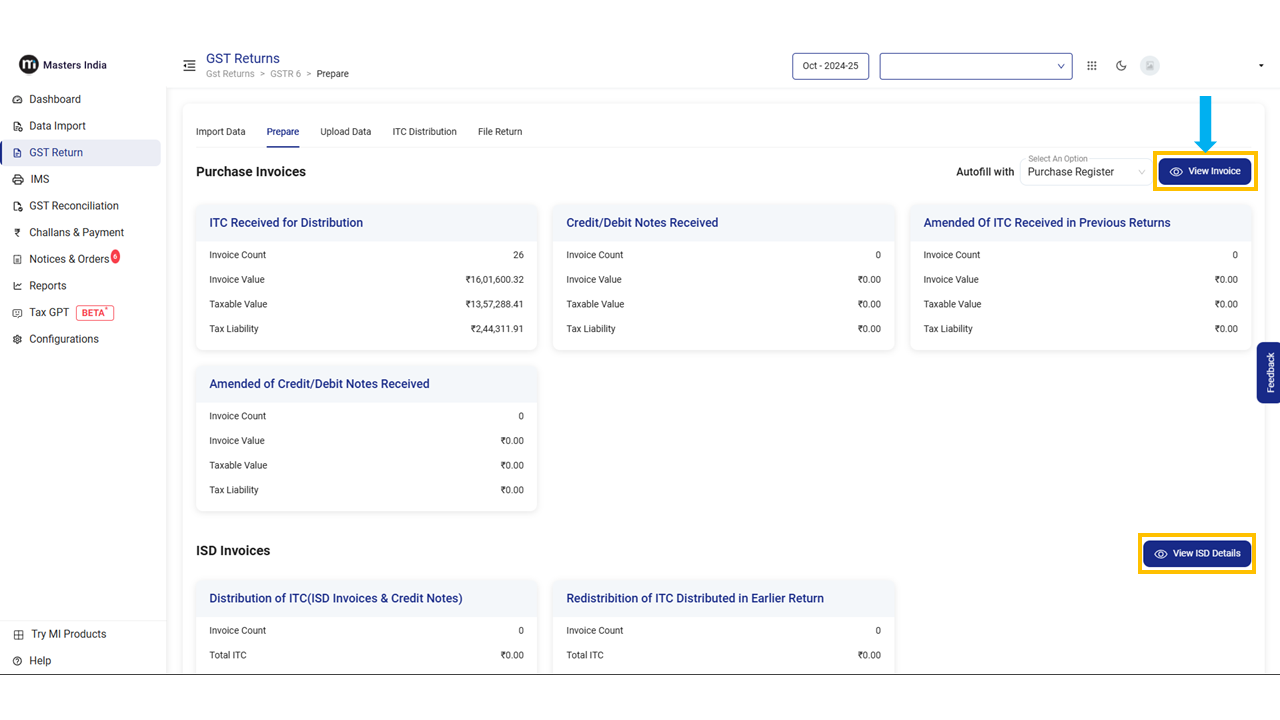Open the user profile avatar

(1150, 66)
